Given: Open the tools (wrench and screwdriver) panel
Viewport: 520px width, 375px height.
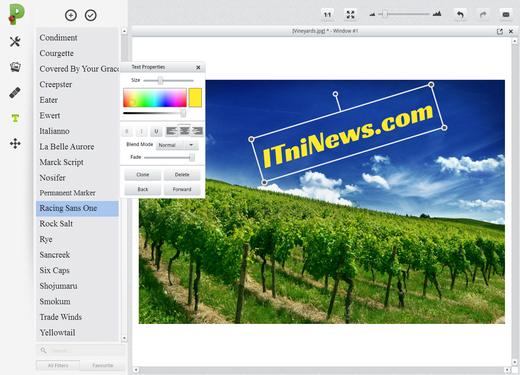Looking at the screenshot, I should click(x=15, y=42).
